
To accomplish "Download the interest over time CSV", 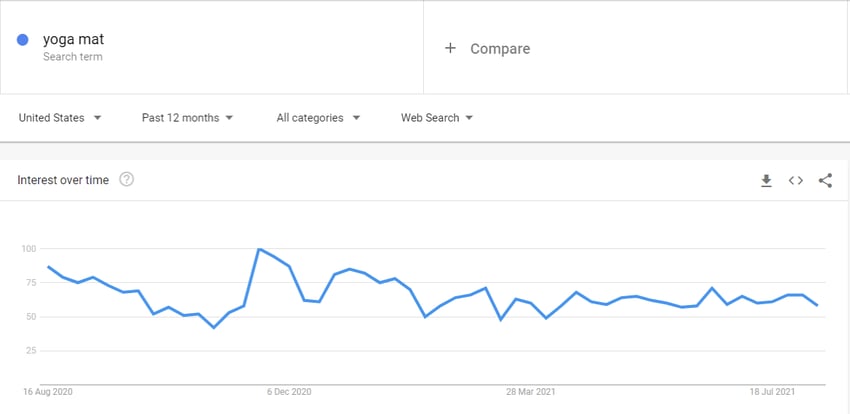I will [766, 180].
